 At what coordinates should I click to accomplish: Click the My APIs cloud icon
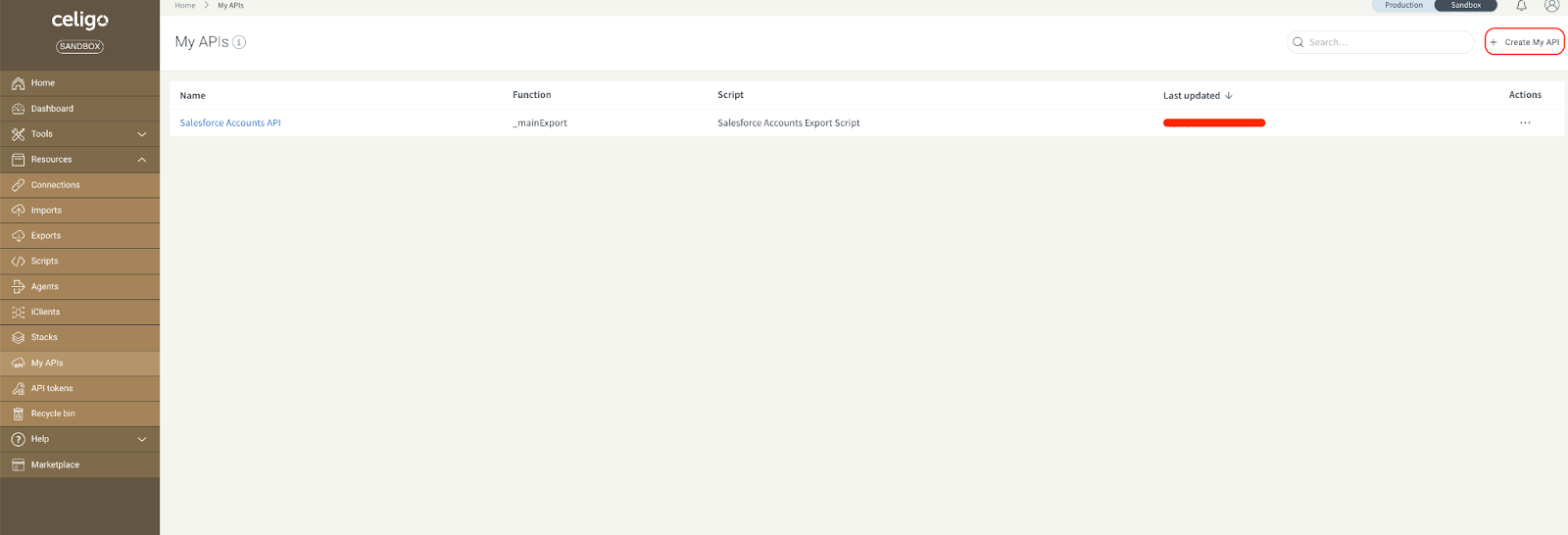point(18,364)
